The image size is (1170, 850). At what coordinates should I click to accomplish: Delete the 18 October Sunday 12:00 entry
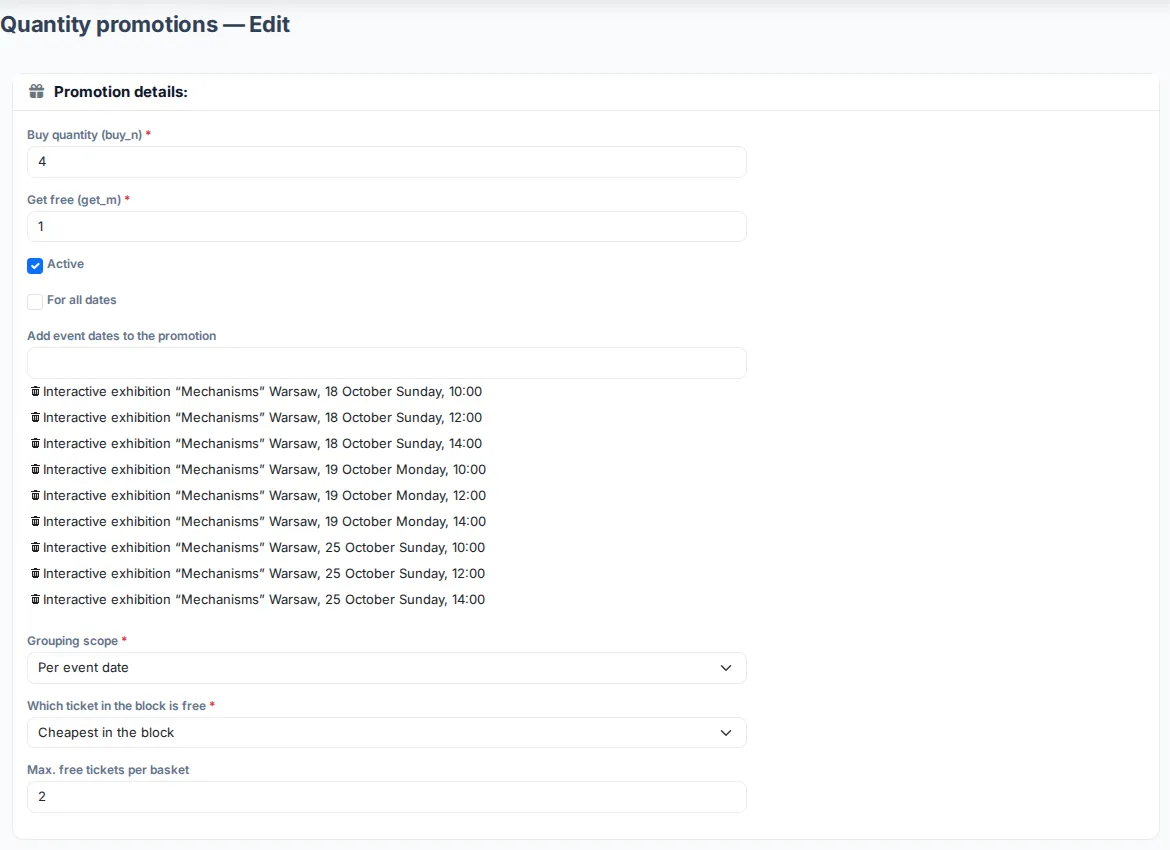pyautogui.click(x=35, y=418)
